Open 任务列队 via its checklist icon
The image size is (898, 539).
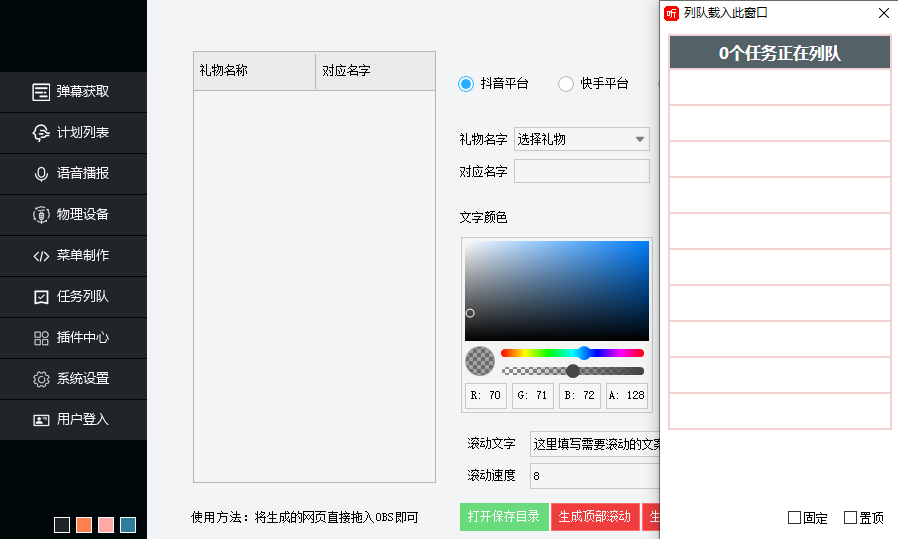click(x=41, y=297)
